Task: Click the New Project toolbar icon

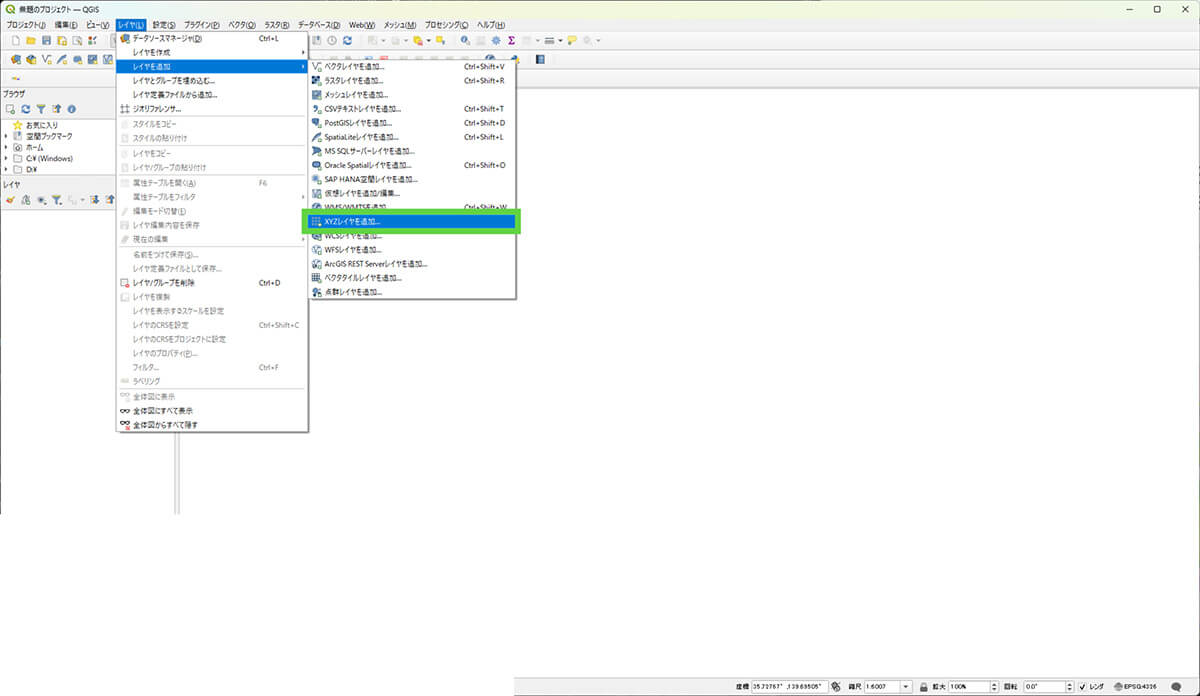Action: (15, 41)
